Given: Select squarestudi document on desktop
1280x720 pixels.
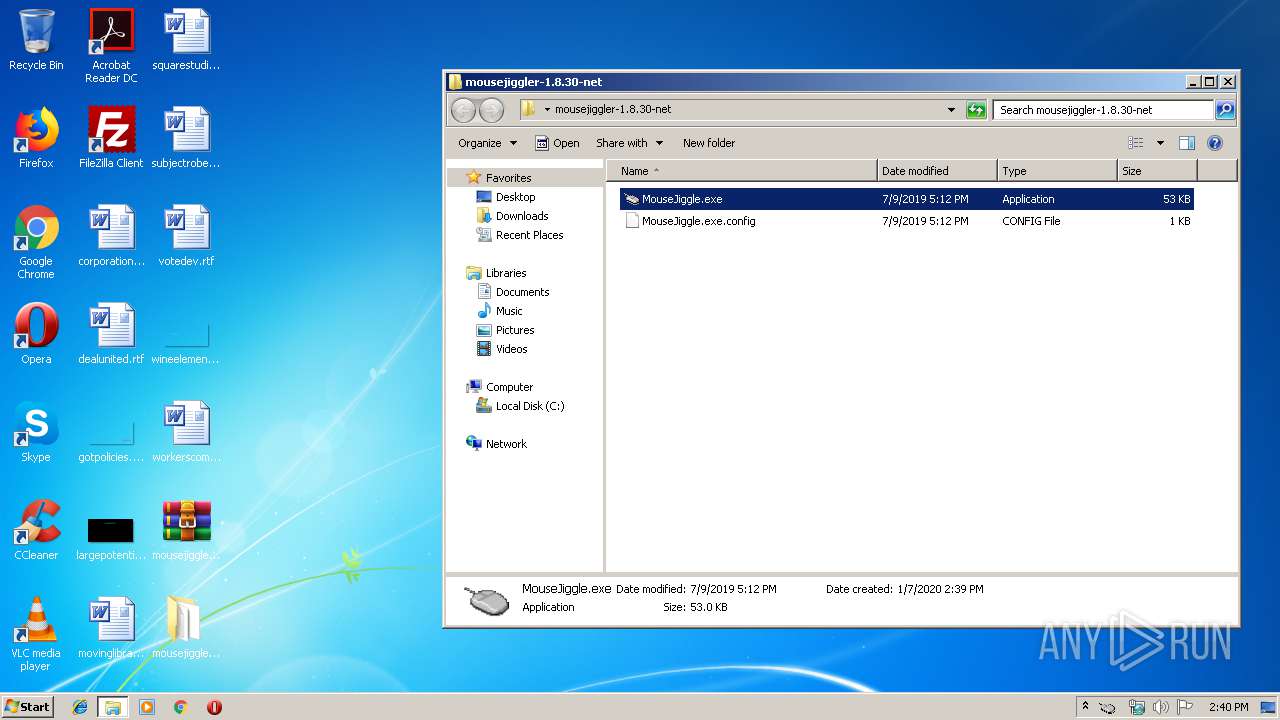Looking at the screenshot, I should [x=186, y=40].
